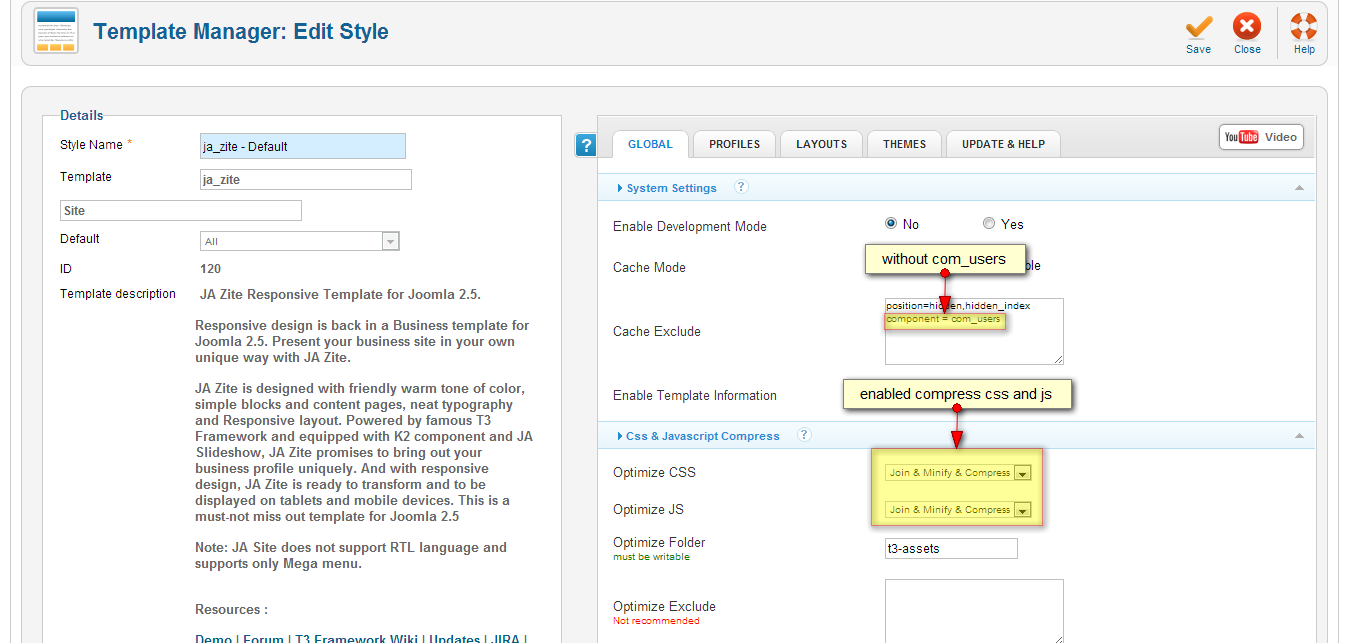Click the help icon beside System Settings

click(741, 187)
